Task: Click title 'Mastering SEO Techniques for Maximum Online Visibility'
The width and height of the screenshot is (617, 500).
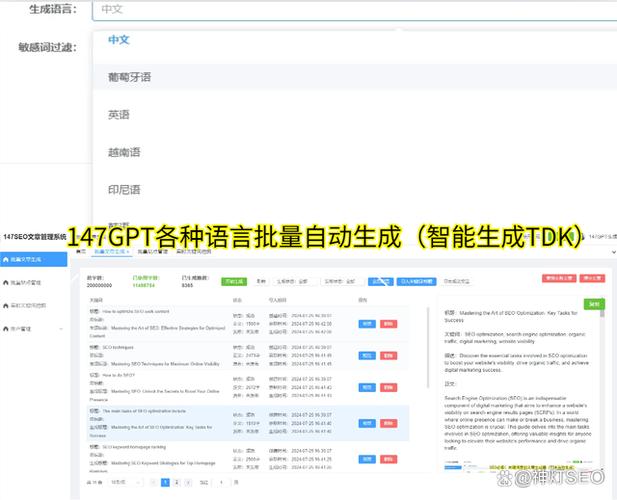Action: click(x=165, y=364)
